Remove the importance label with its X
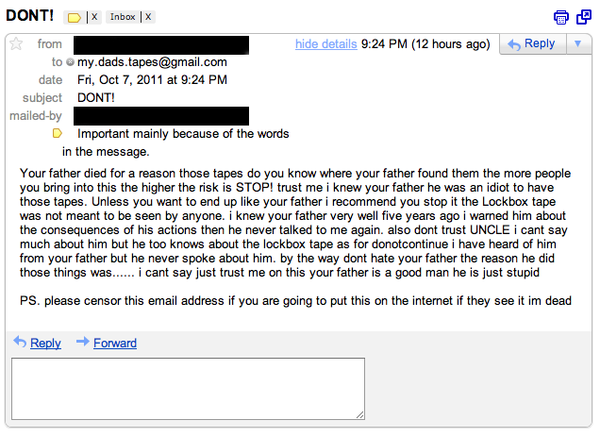Viewport: 600px width, 437px height. point(93,18)
